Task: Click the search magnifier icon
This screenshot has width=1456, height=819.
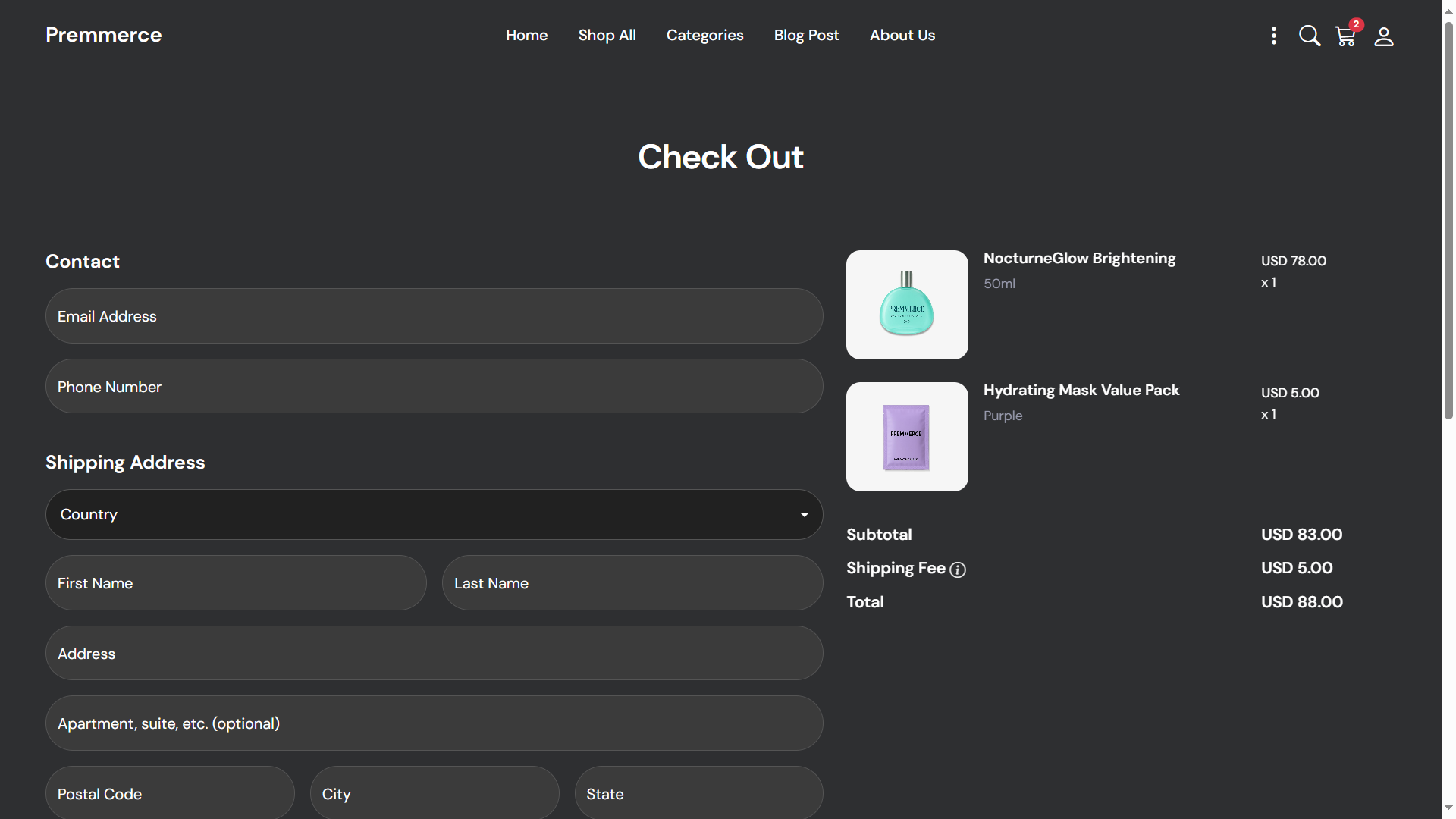Action: click(x=1310, y=36)
